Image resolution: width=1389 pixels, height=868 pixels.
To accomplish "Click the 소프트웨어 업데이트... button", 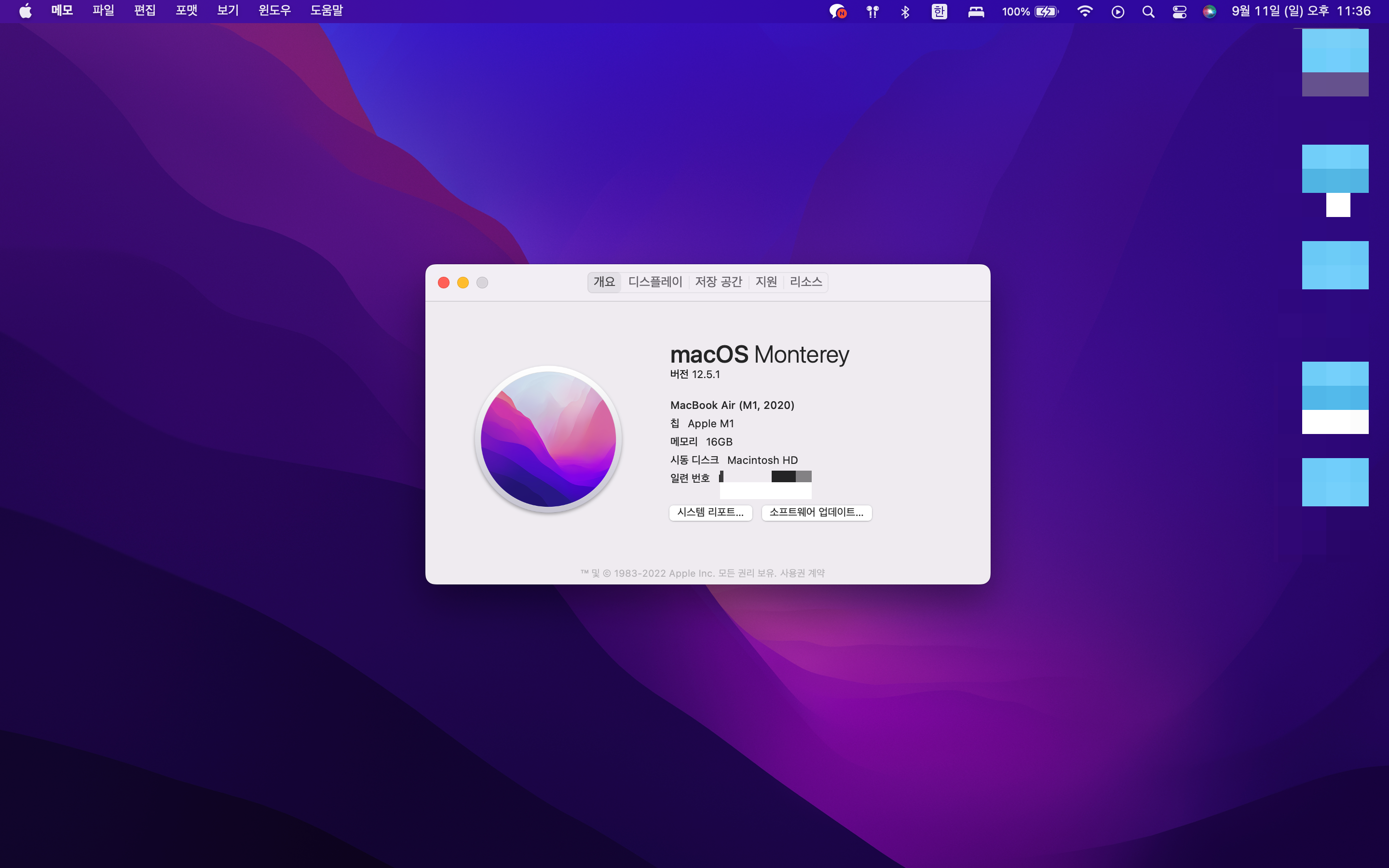I will click(816, 512).
